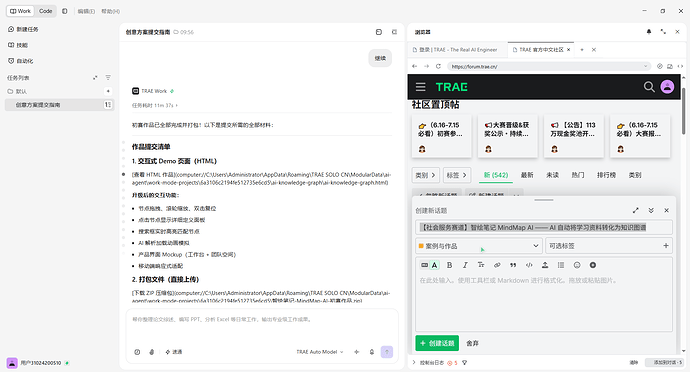Select the 未读 forum tab
This screenshot has width=690, height=372.
point(552,175)
